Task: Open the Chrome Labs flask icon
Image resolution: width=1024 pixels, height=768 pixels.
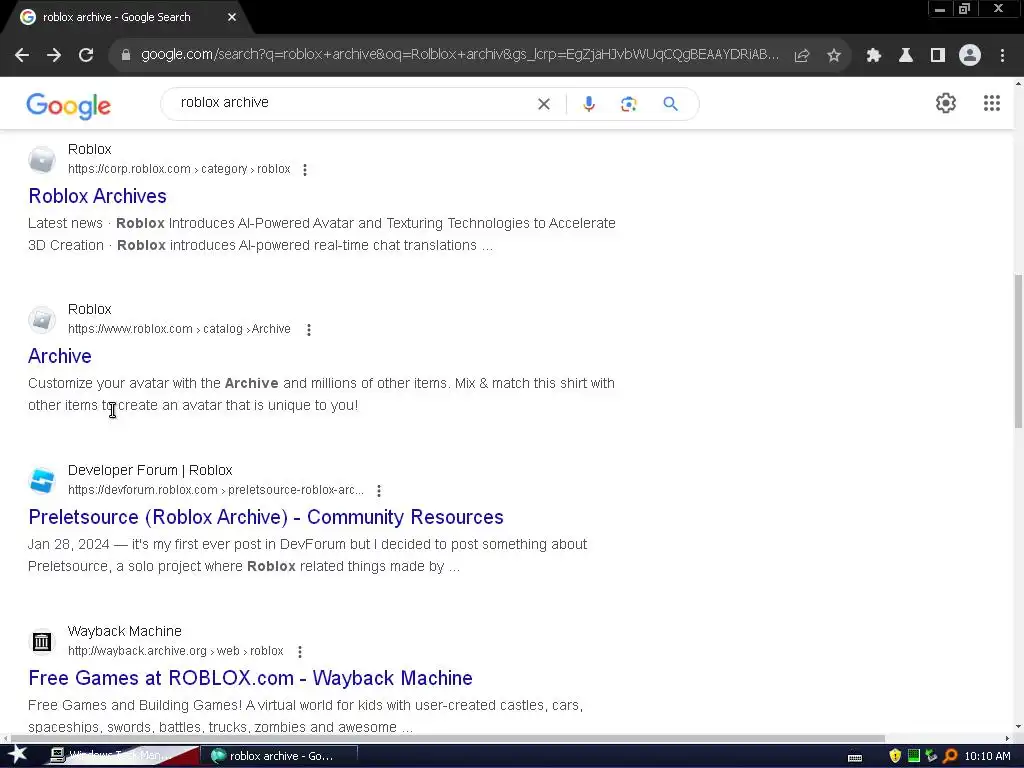Action: pos(906,56)
